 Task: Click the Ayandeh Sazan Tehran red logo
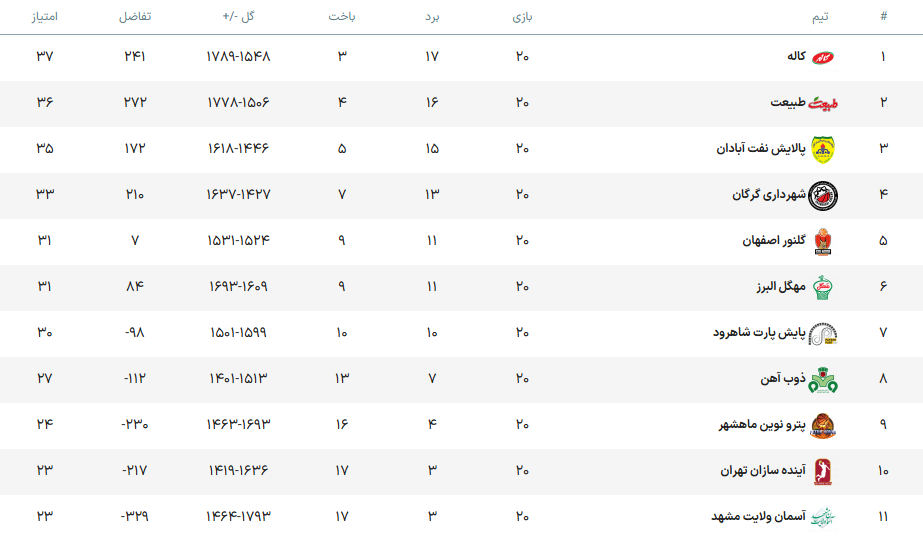822,471
